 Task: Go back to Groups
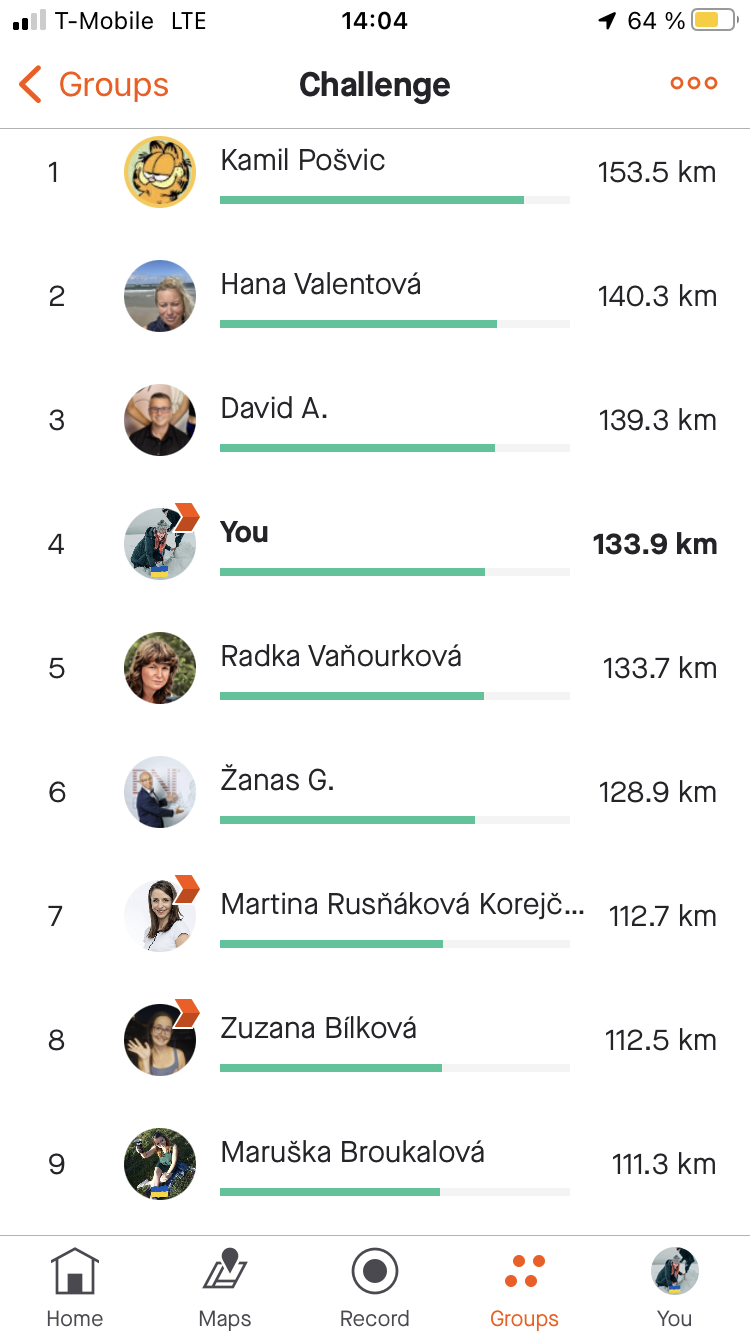(x=94, y=85)
